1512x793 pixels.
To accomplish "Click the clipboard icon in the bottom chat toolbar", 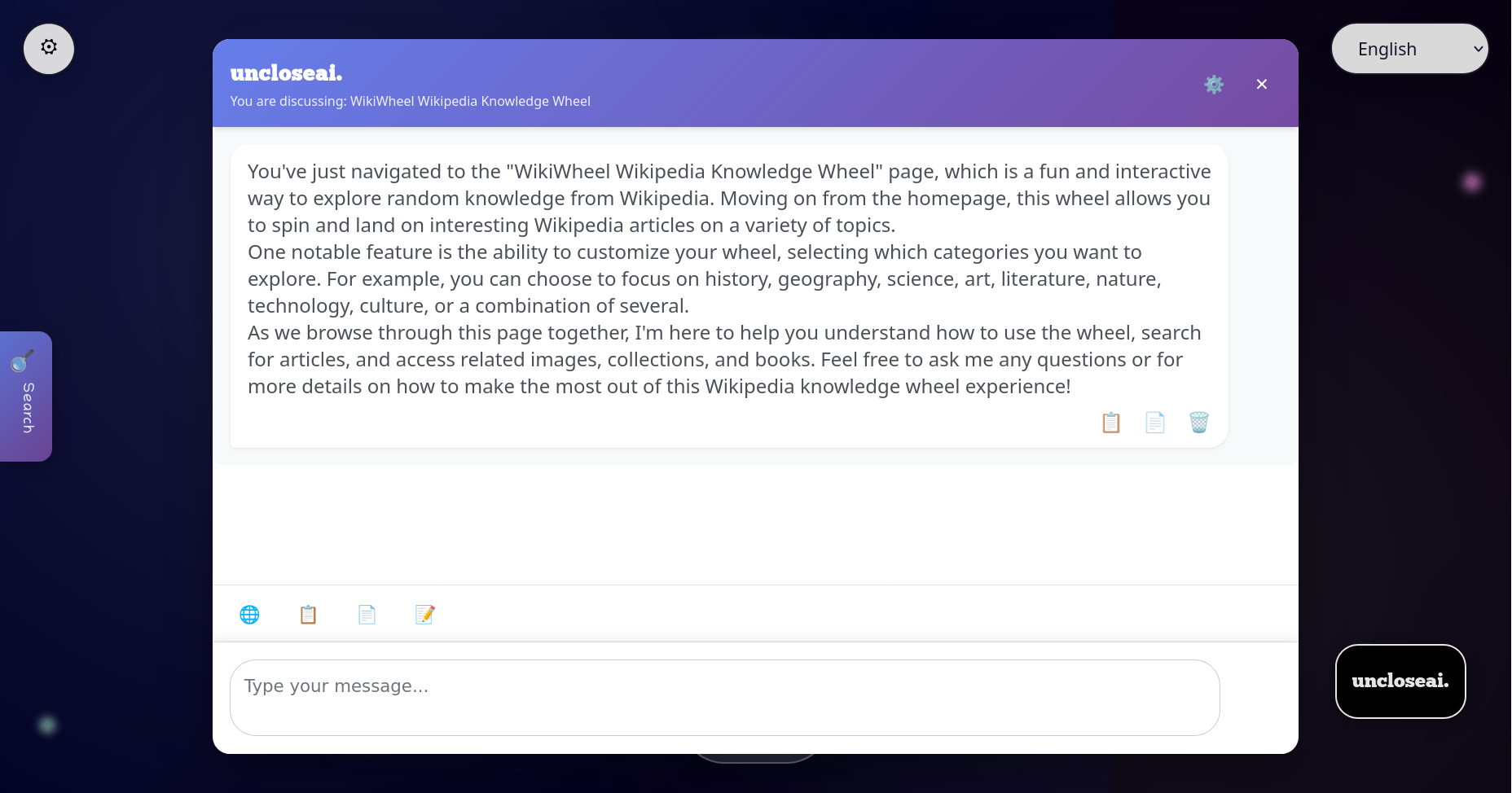I will tap(308, 615).
